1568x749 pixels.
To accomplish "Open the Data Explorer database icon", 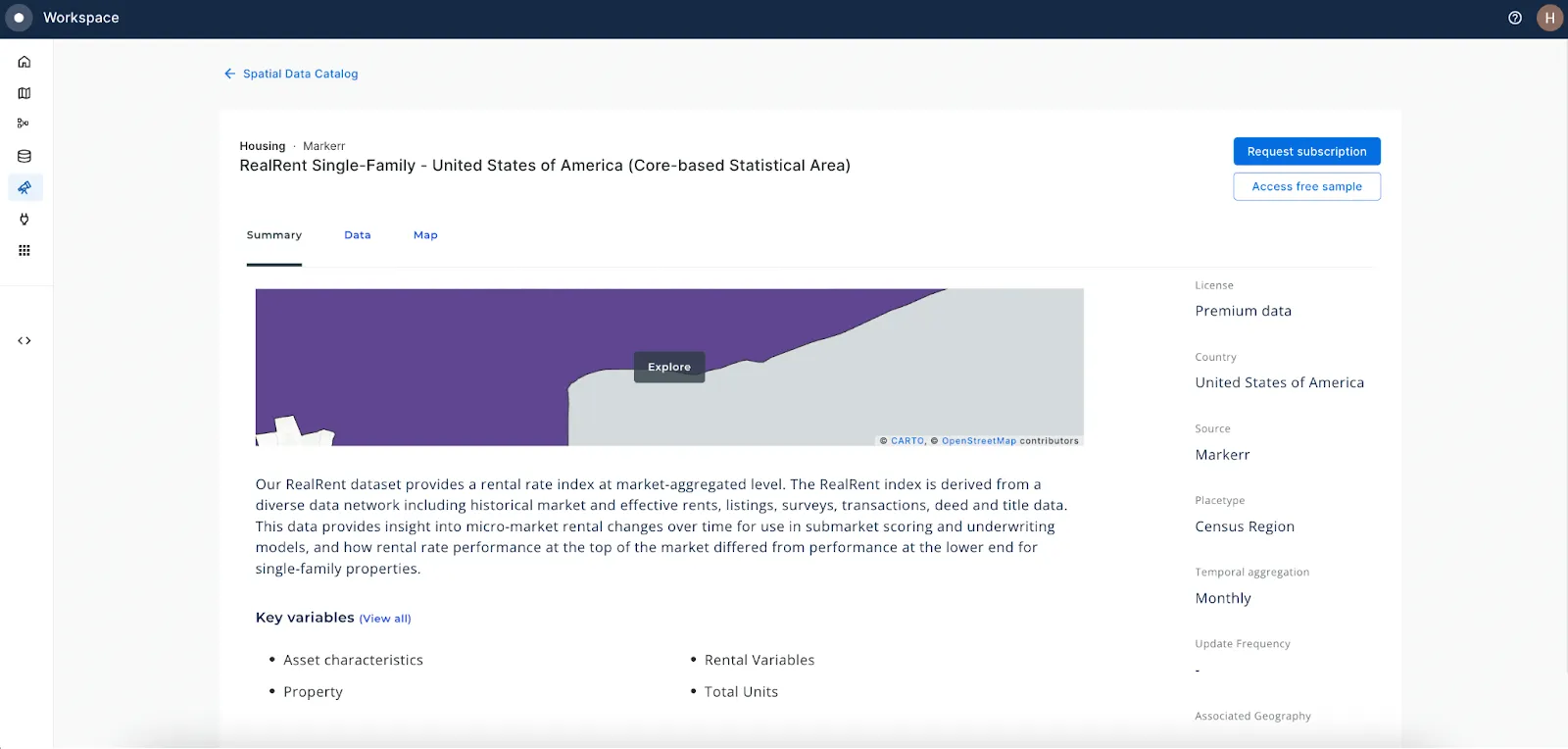I will point(24,155).
